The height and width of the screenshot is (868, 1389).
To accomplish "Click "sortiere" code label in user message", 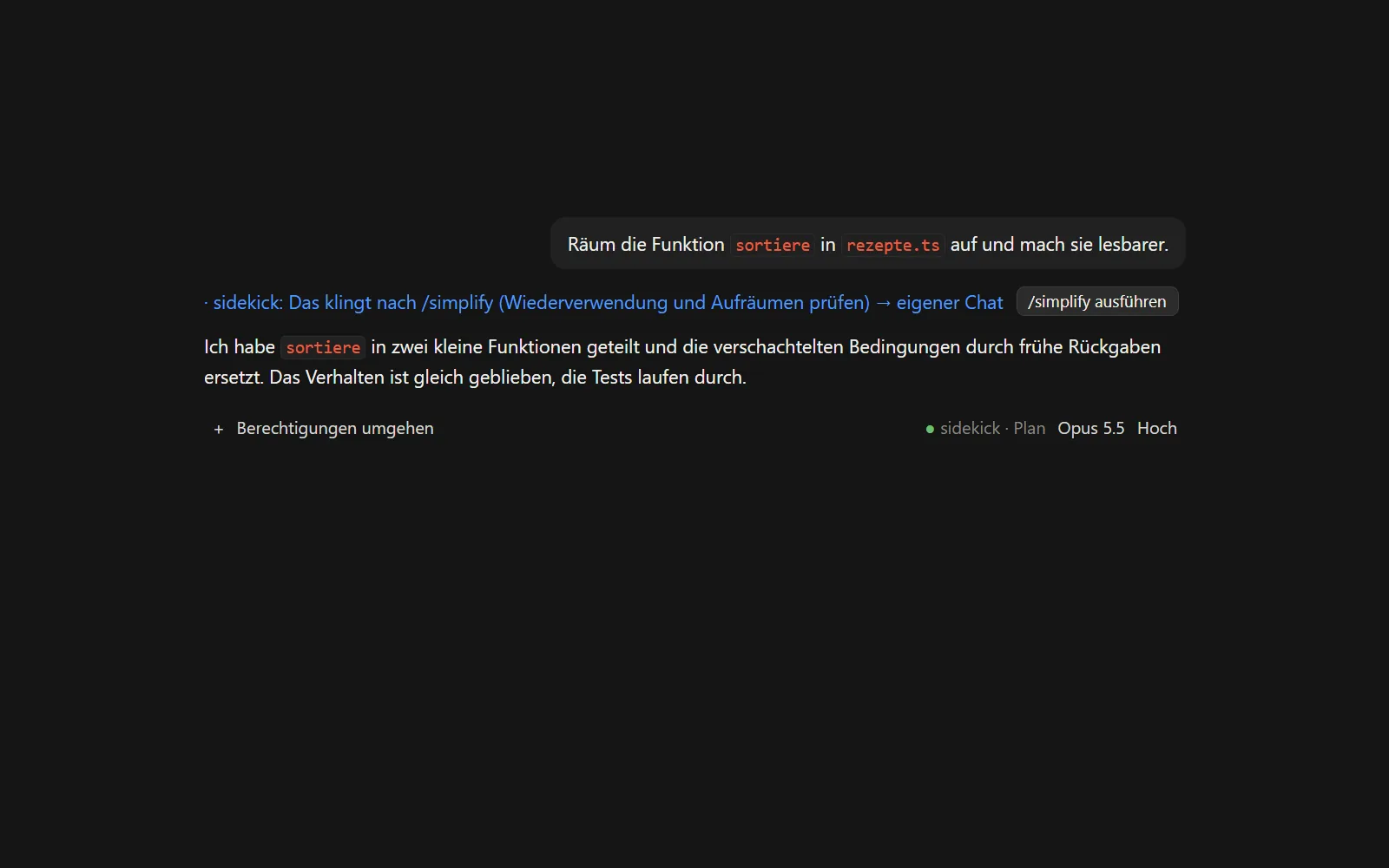I will [773, 245].
